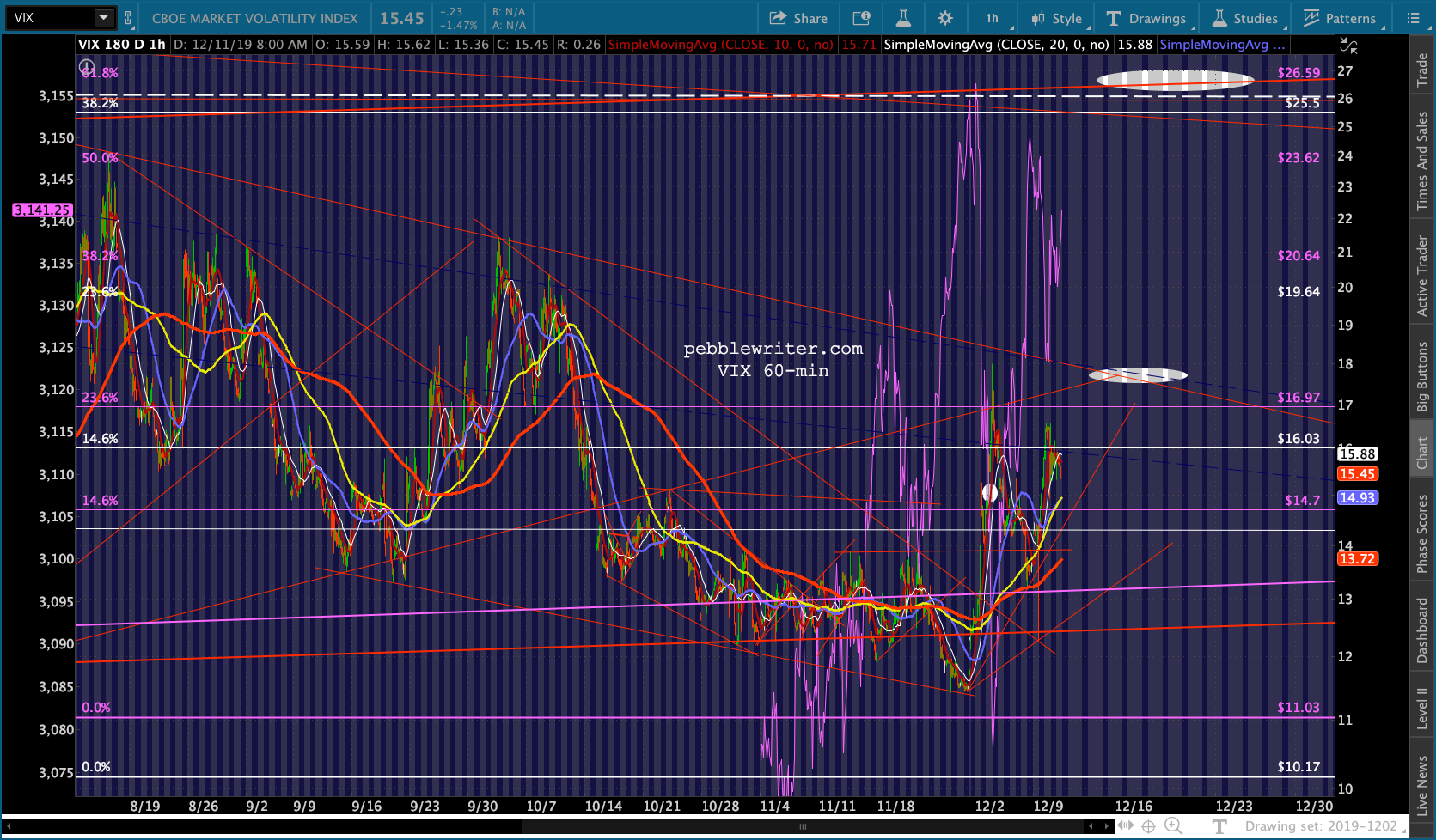Click the $19.64 level label
The image size is (1436, 840).
[x=1299, y=292]
